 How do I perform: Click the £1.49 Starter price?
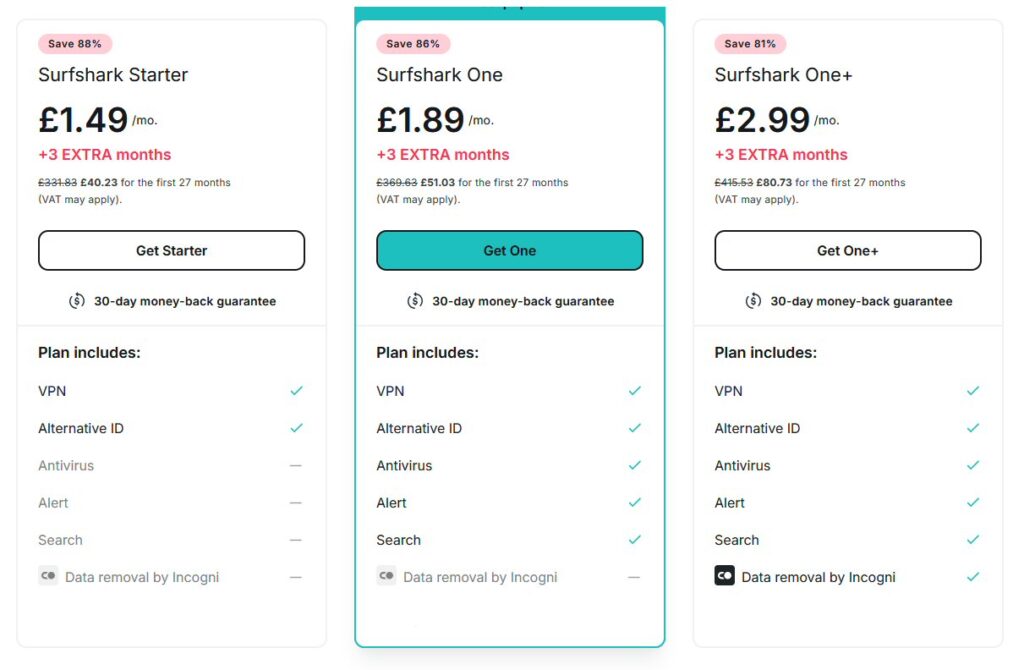(83, 120)
